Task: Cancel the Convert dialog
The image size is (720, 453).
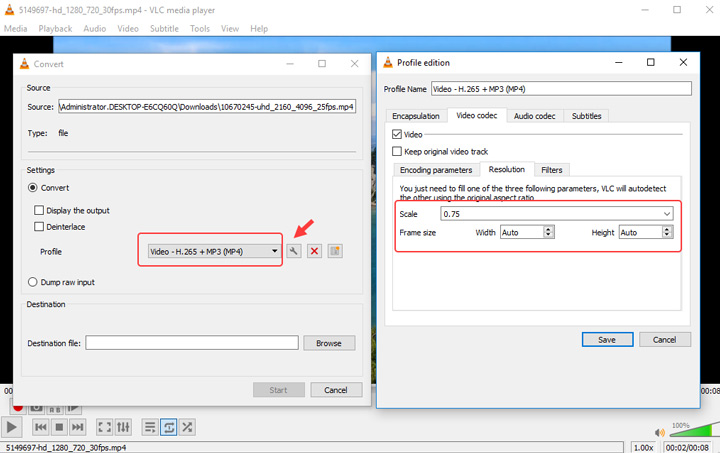Action: 336,390
